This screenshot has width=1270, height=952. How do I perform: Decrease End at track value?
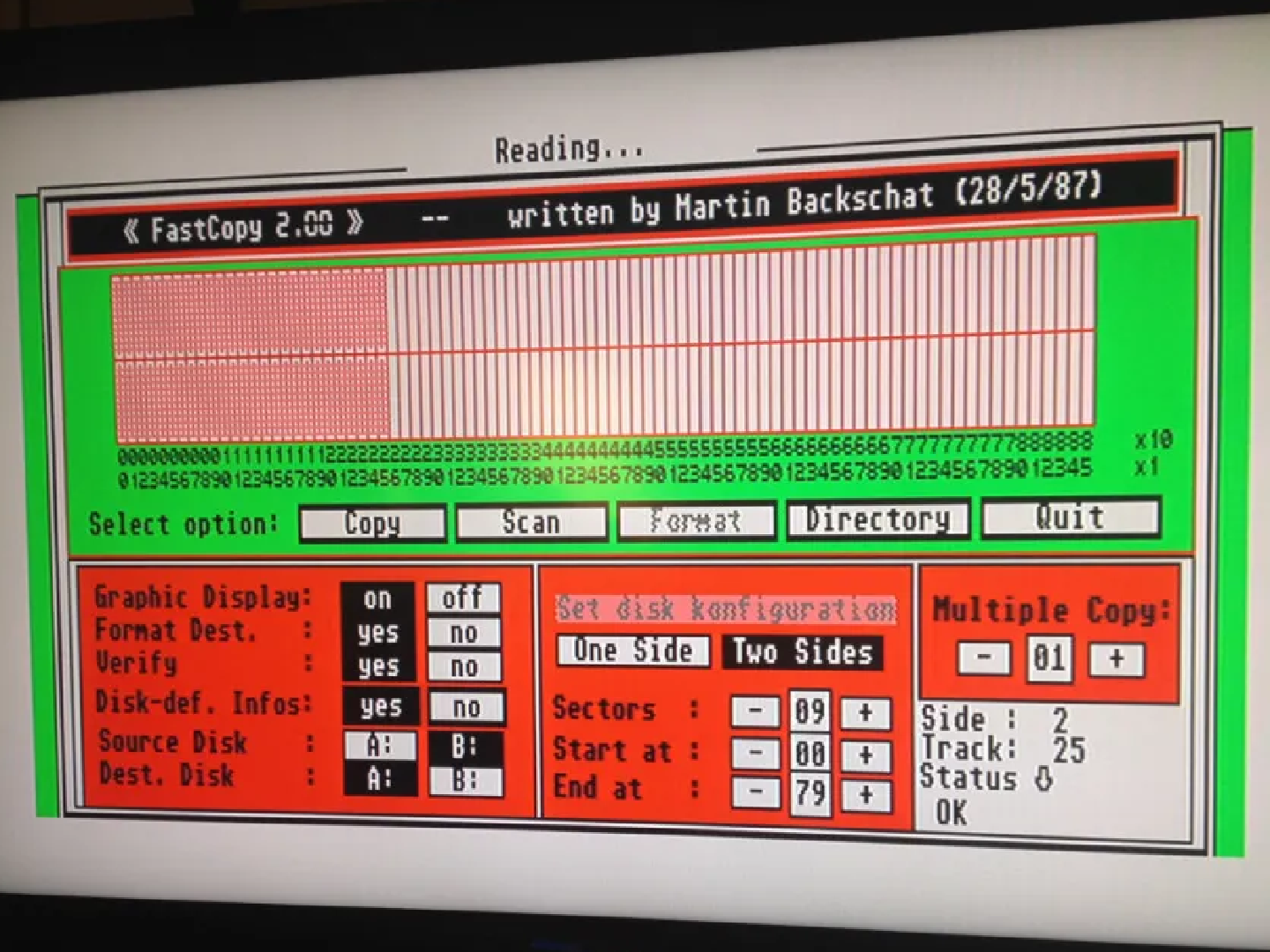[x=756, y=792]
